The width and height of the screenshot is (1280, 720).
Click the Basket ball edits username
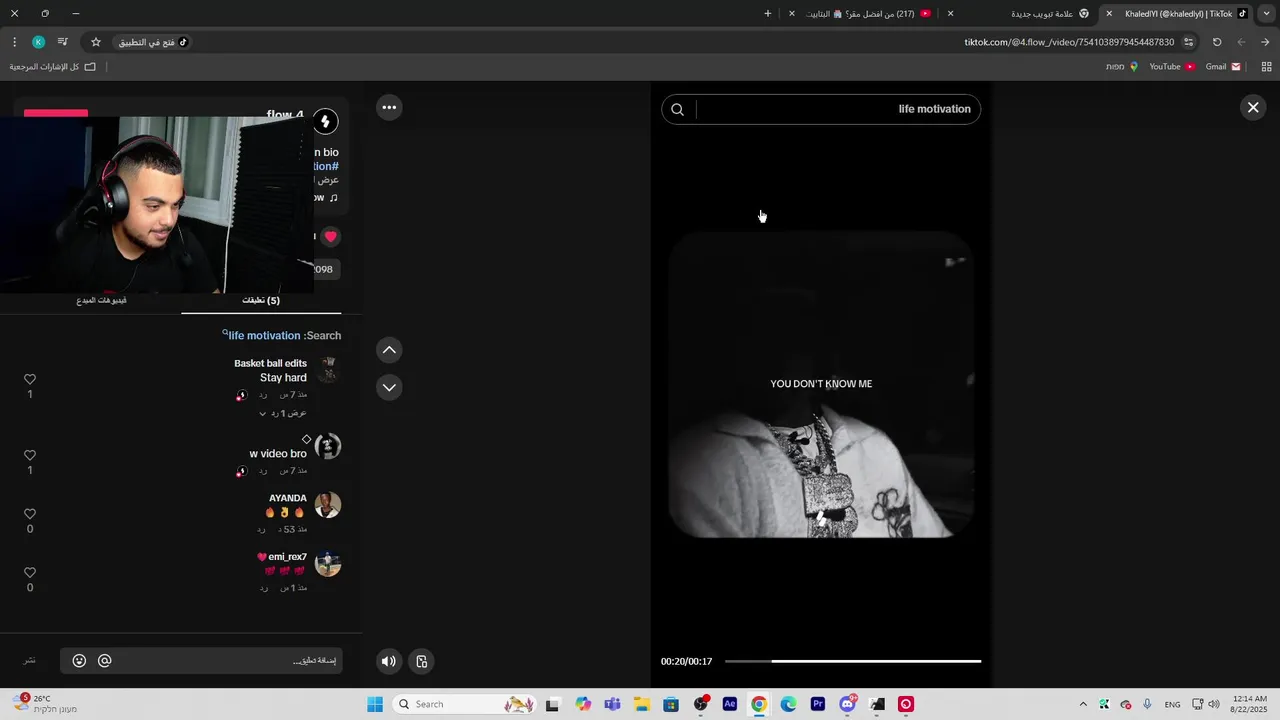270,363
